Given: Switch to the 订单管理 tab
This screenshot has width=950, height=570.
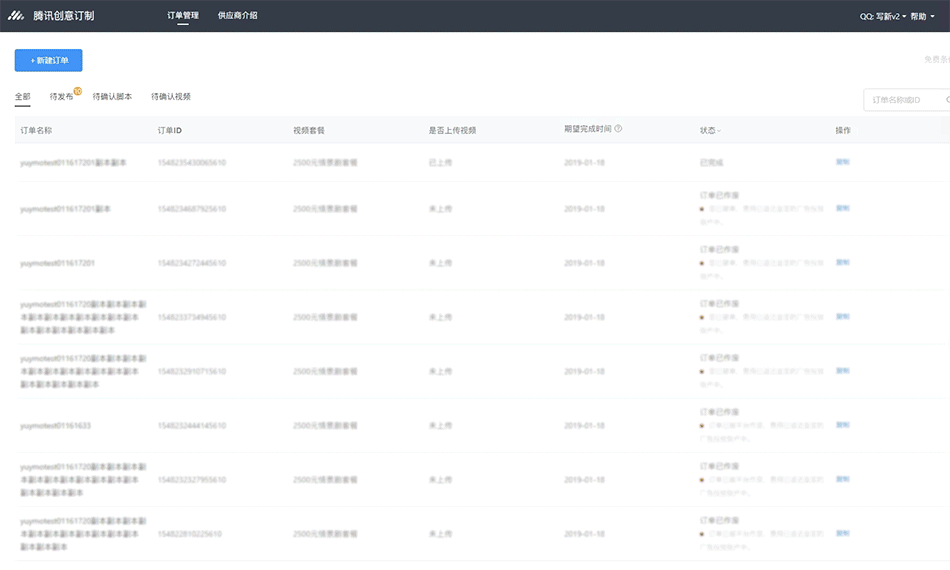Looking at the screenshot, I should [183, 16].
